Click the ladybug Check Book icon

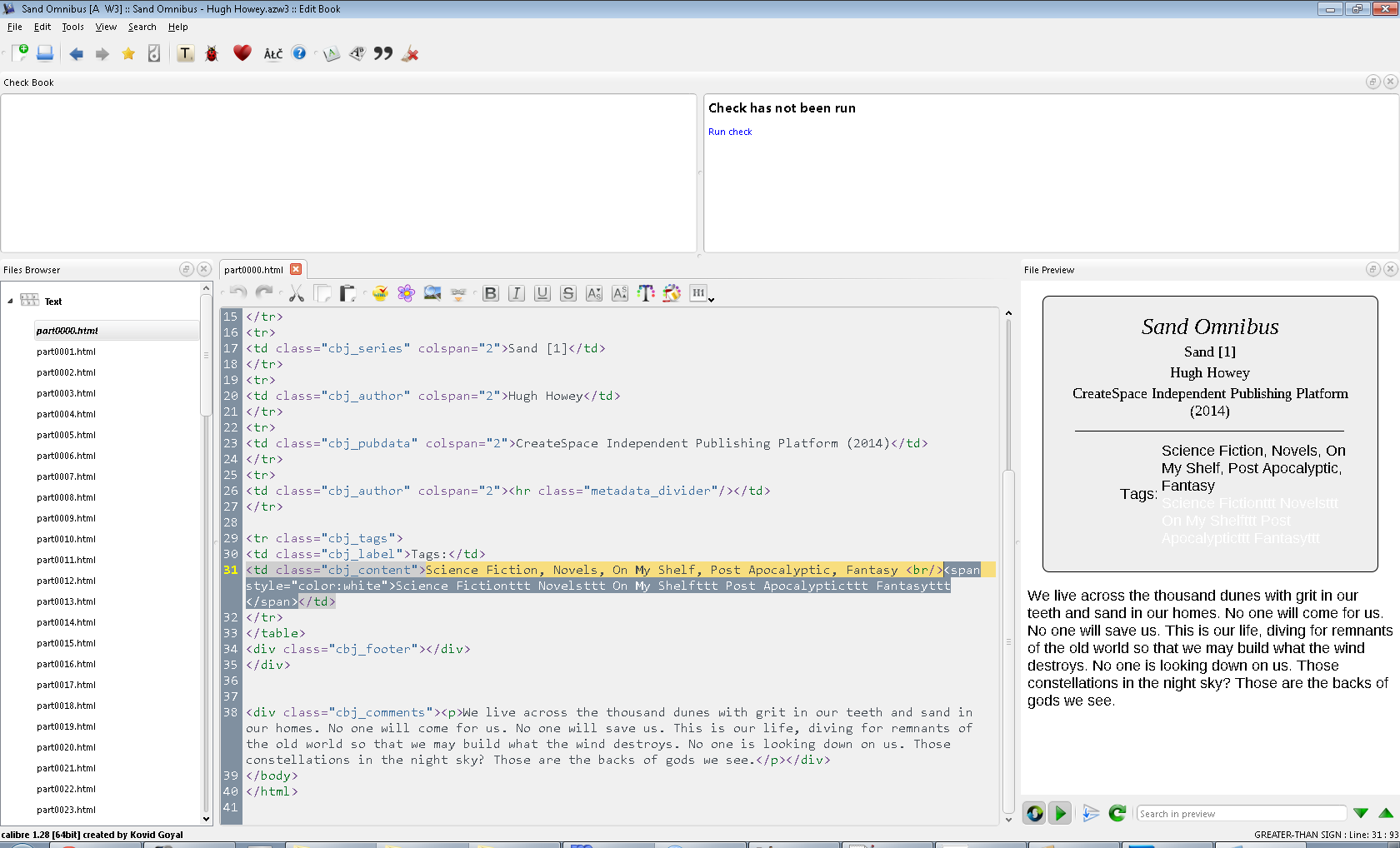pyautogui.click(x=212, y=54)
